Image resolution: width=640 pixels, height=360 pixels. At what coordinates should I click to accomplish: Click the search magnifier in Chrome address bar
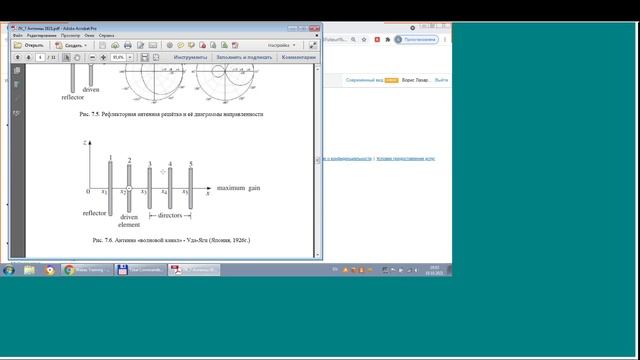coord(353,40)
